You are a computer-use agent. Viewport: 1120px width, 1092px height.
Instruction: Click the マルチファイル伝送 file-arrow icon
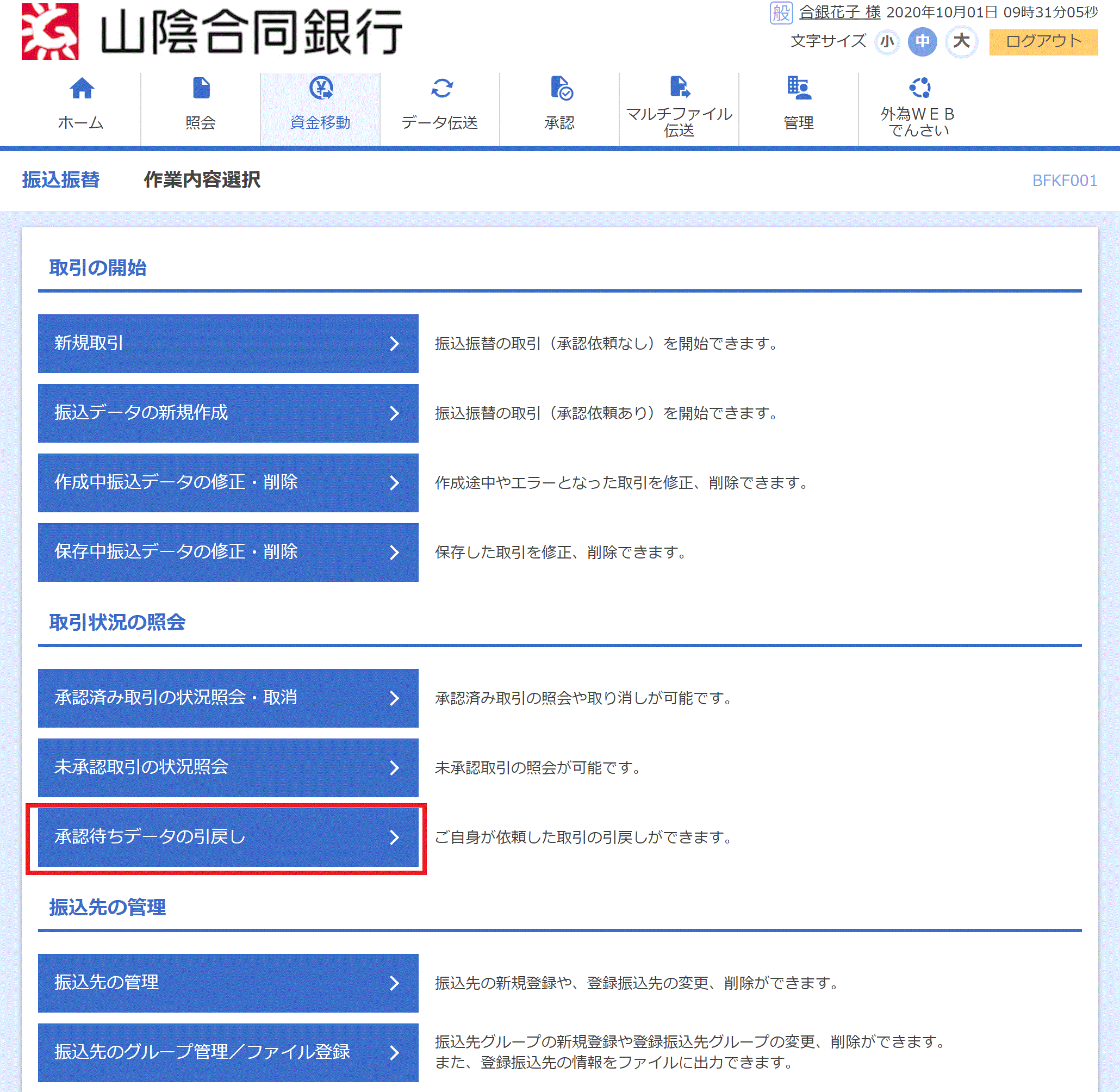(x=680, y=86)
